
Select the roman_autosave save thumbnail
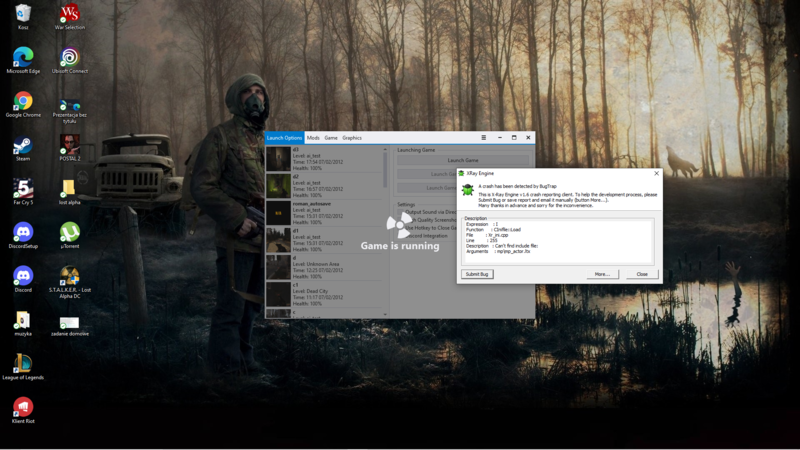click(278, 213)
